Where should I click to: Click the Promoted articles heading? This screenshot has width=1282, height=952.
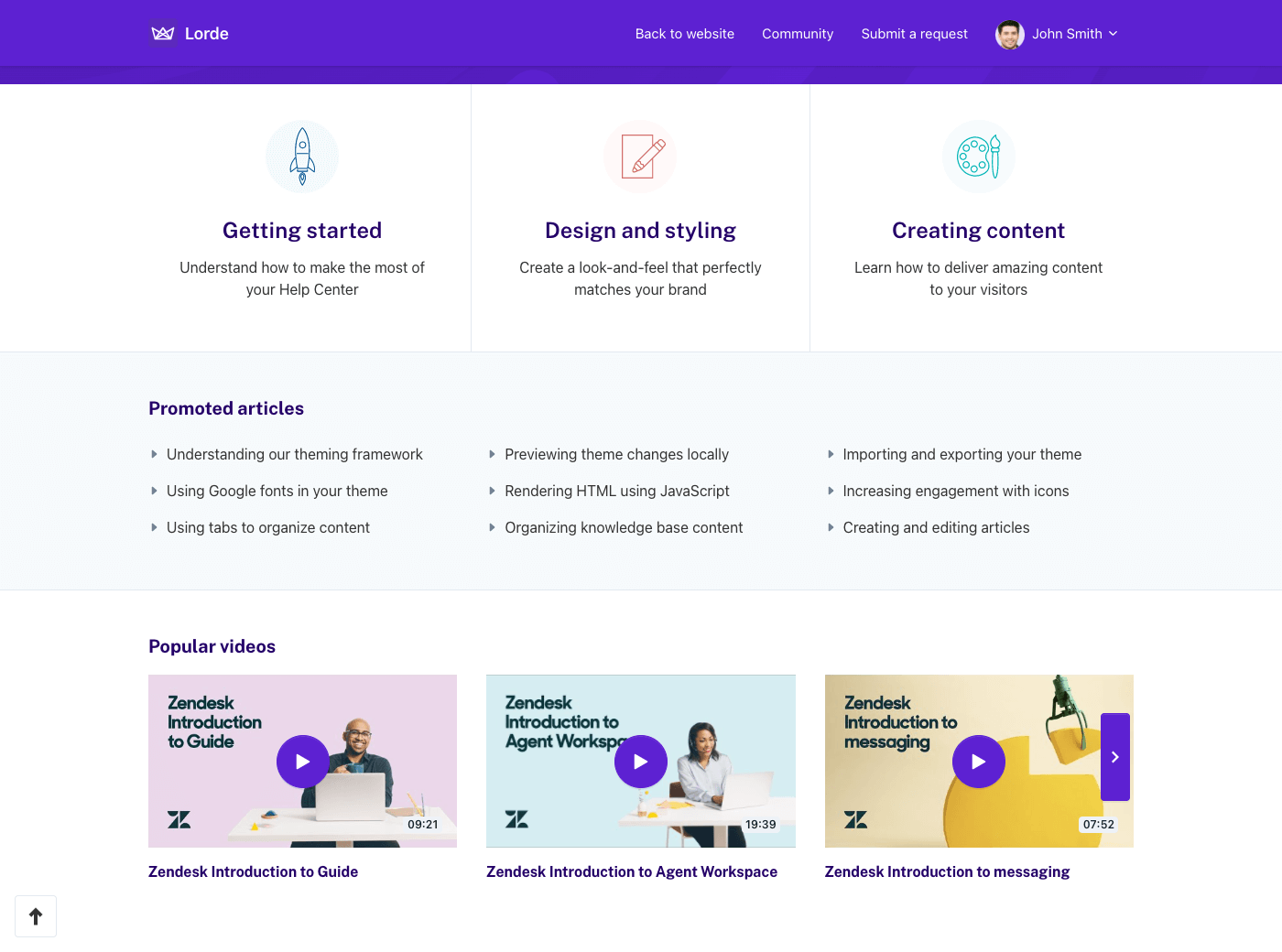(x=226, y=408)
